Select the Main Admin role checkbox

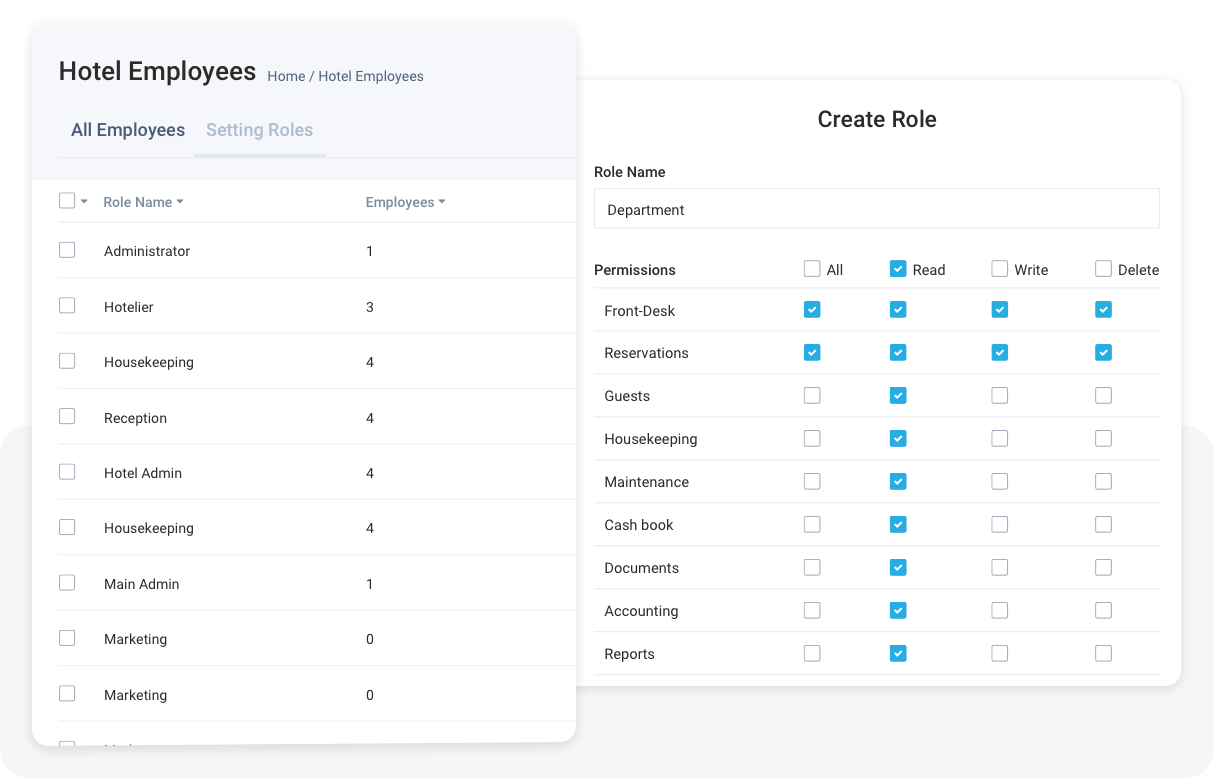coord(67,582)
